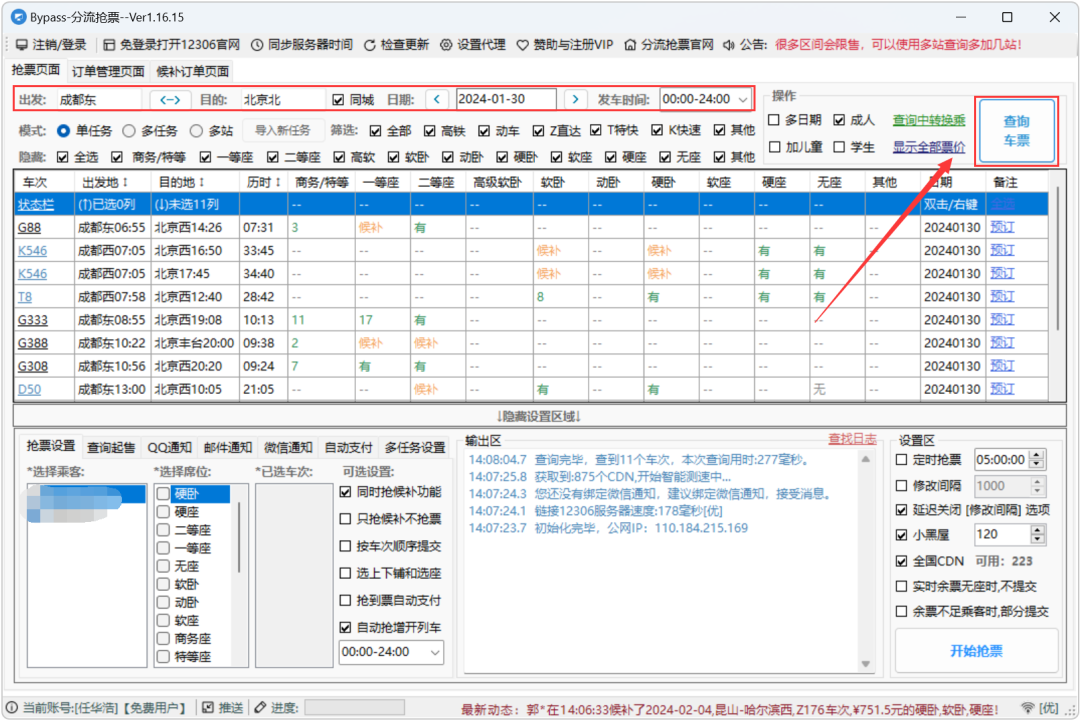Viewport: 1080px width, 721px height.
Task: Click the 注销/登录 login icon
Action: (x=21, y=45)
